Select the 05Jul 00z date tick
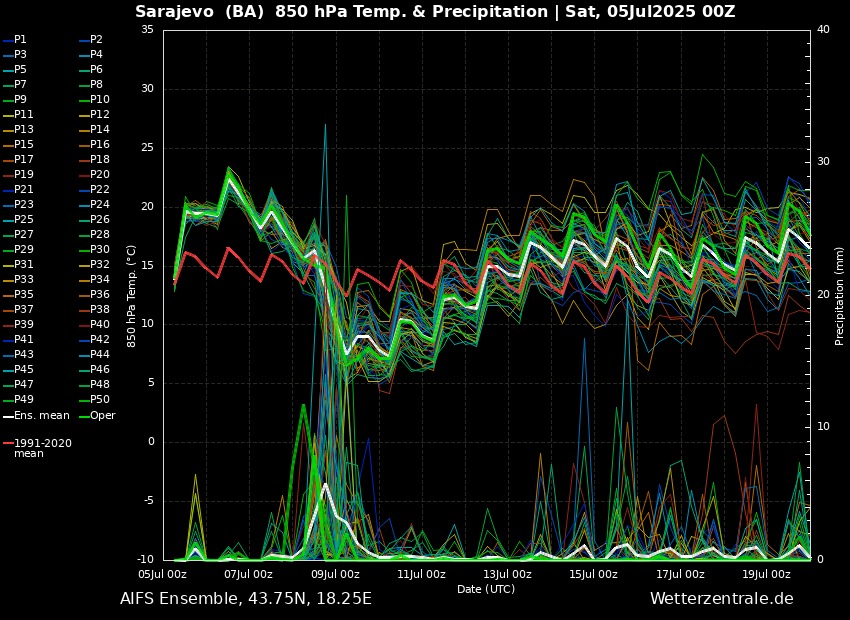This screenshot has height=620, width=850. pos(163,574)
